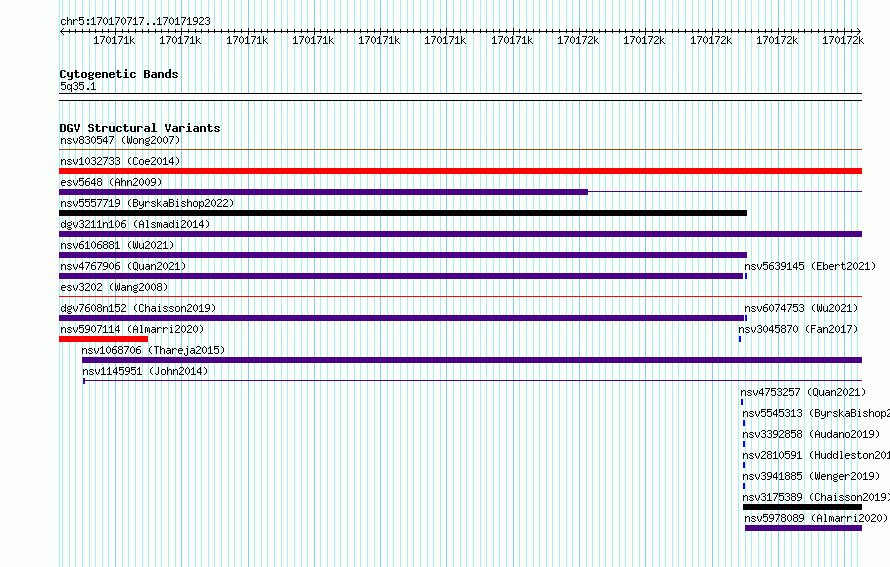
Task: Open nsv4753257 (Quan2021) label
Action: tap(803, 392)
